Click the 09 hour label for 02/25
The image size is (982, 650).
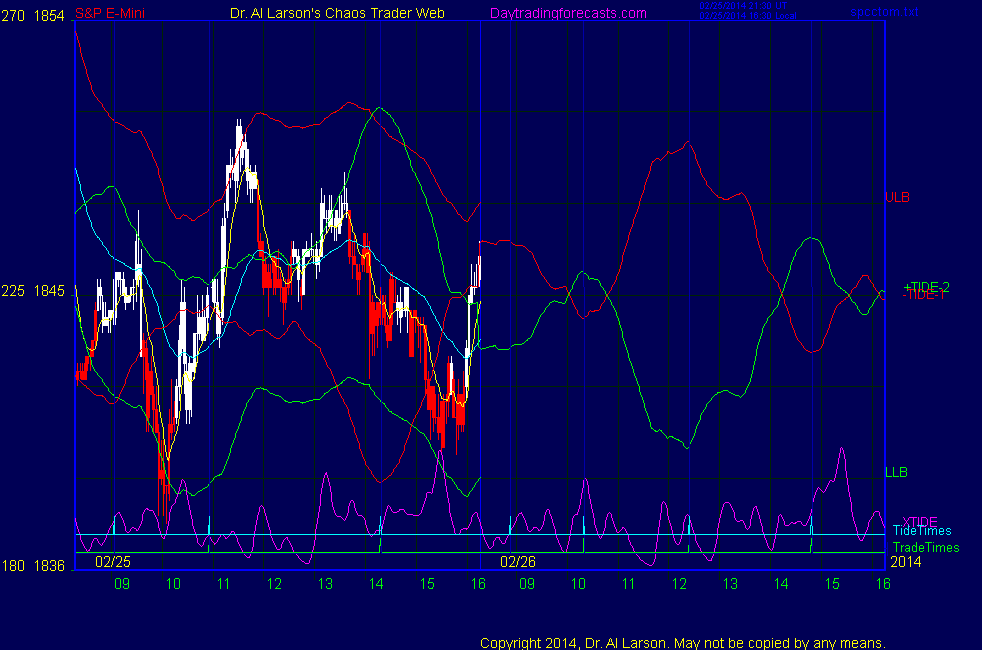coord(122,584)
